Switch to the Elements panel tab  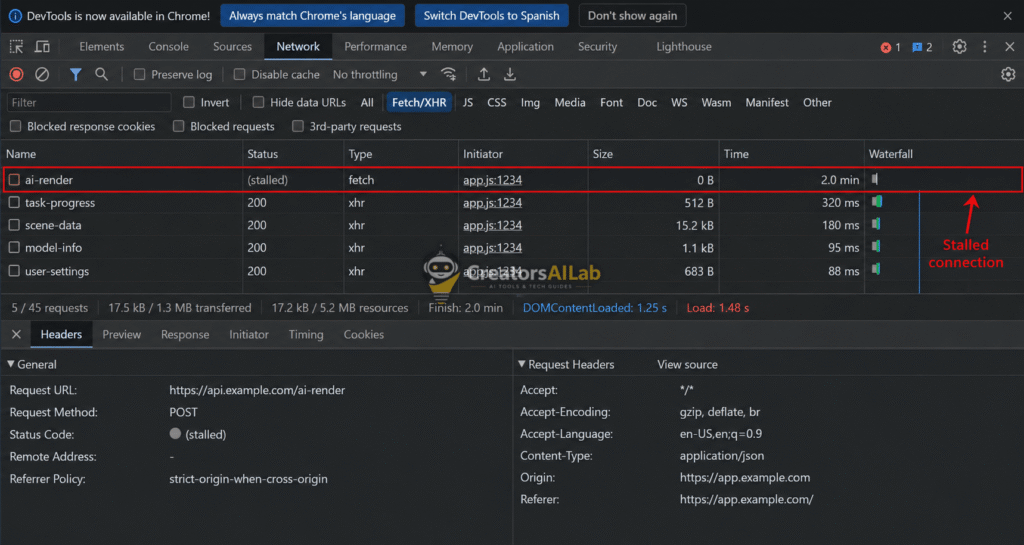tap(101, 46)
